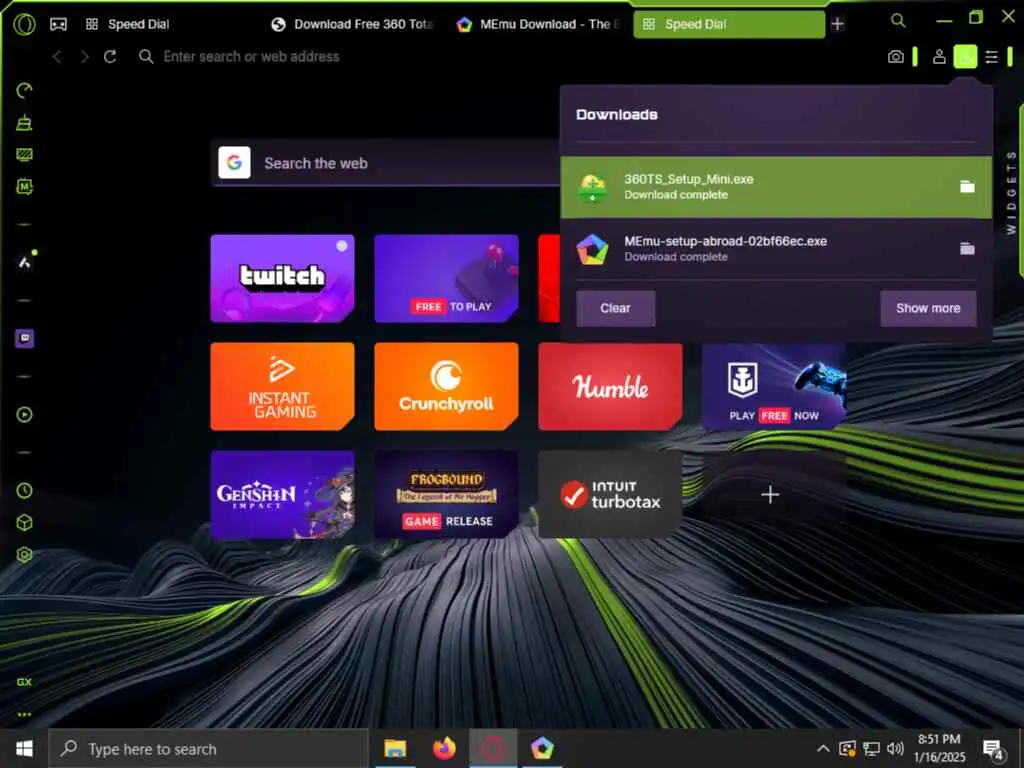
Task: Open the Instant Gaming tile
Action: 282,387
